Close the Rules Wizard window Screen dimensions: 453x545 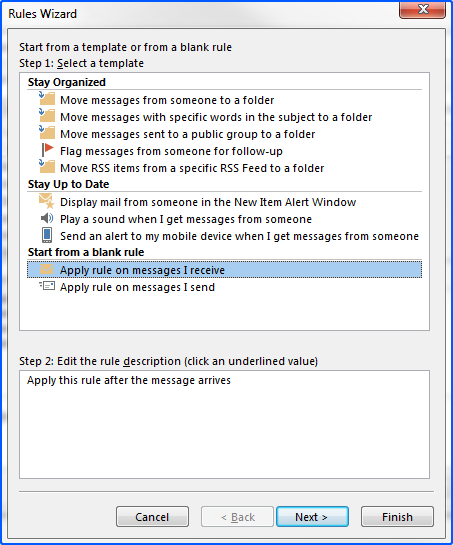pos(422,9)
